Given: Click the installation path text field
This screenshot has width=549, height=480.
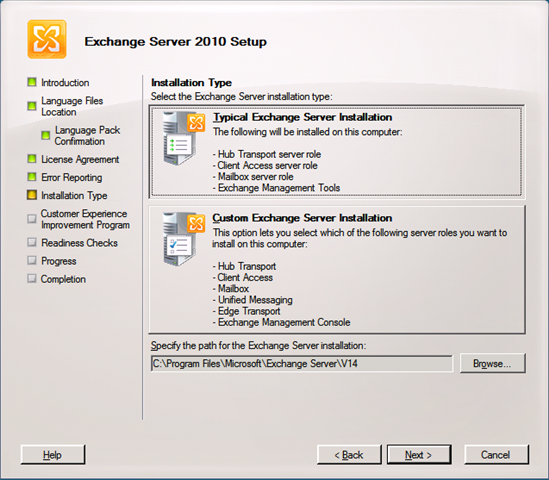Looking at the screenshot, I should (302, 364).
